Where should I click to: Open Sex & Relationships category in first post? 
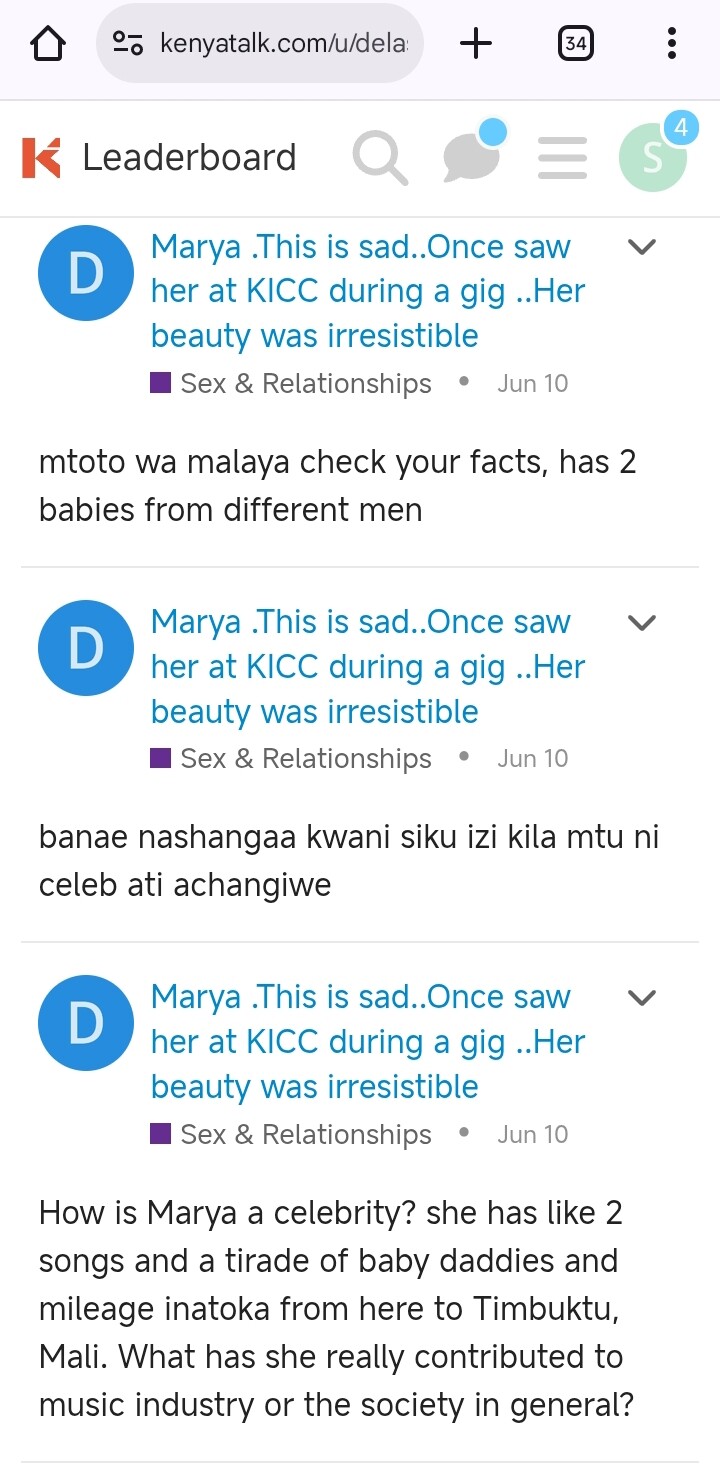pyautogui.click(x=305, y=383)
